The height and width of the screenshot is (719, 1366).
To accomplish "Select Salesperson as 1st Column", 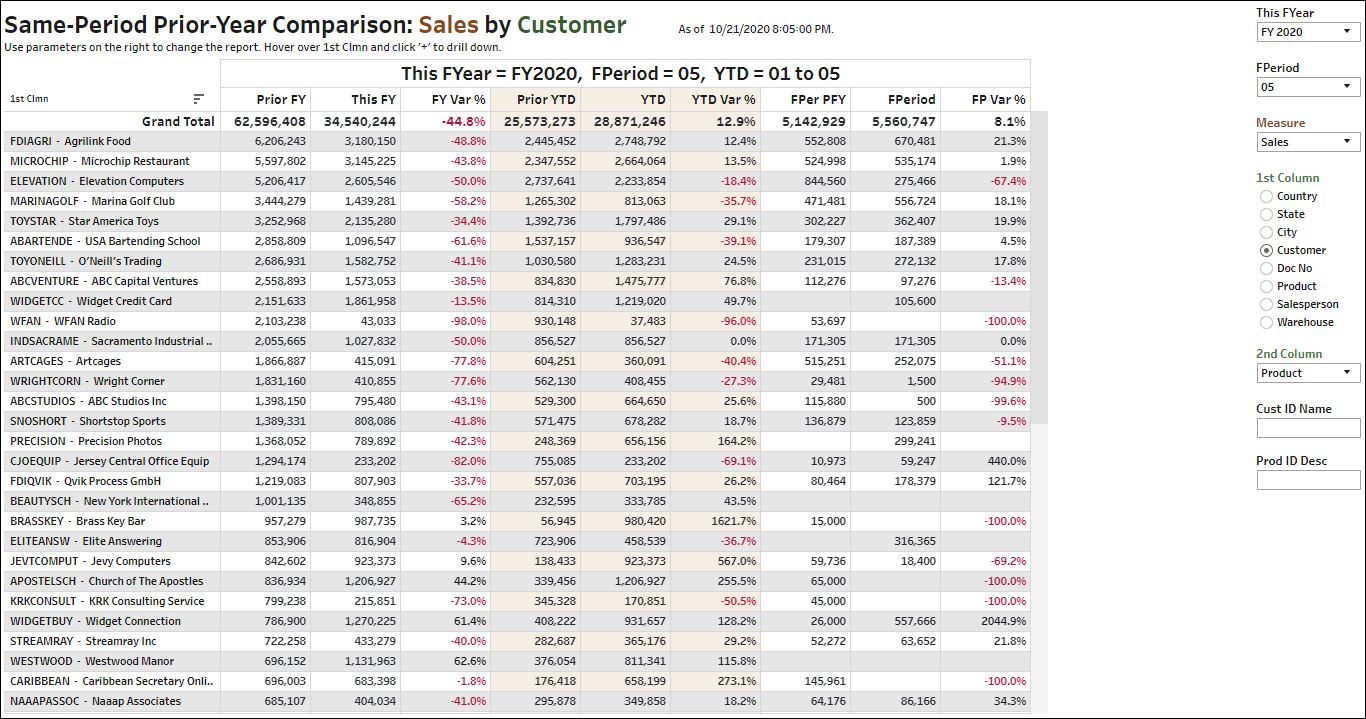I will tap(1267, 304).
